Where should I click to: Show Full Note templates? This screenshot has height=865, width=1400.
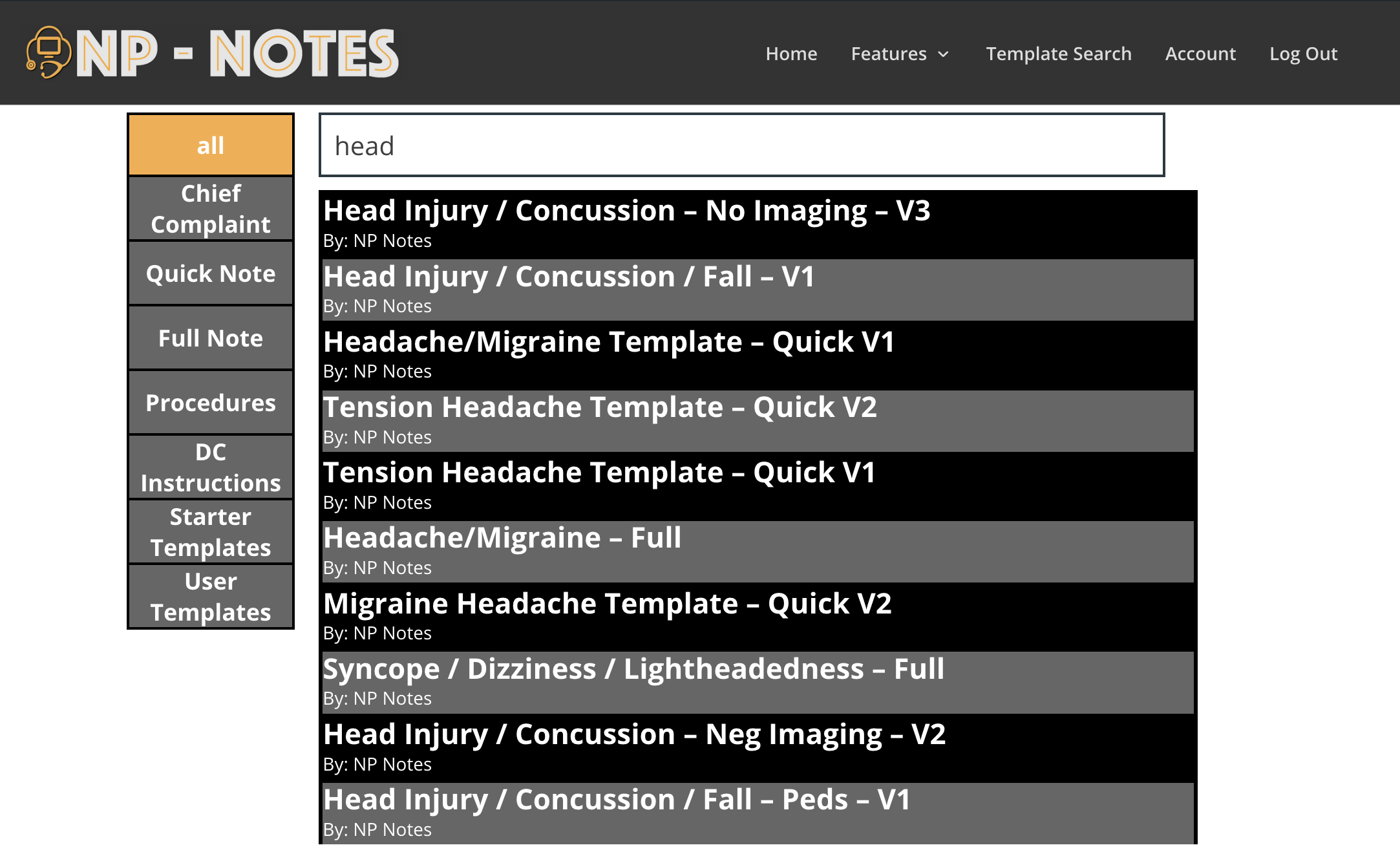(211, 337)
